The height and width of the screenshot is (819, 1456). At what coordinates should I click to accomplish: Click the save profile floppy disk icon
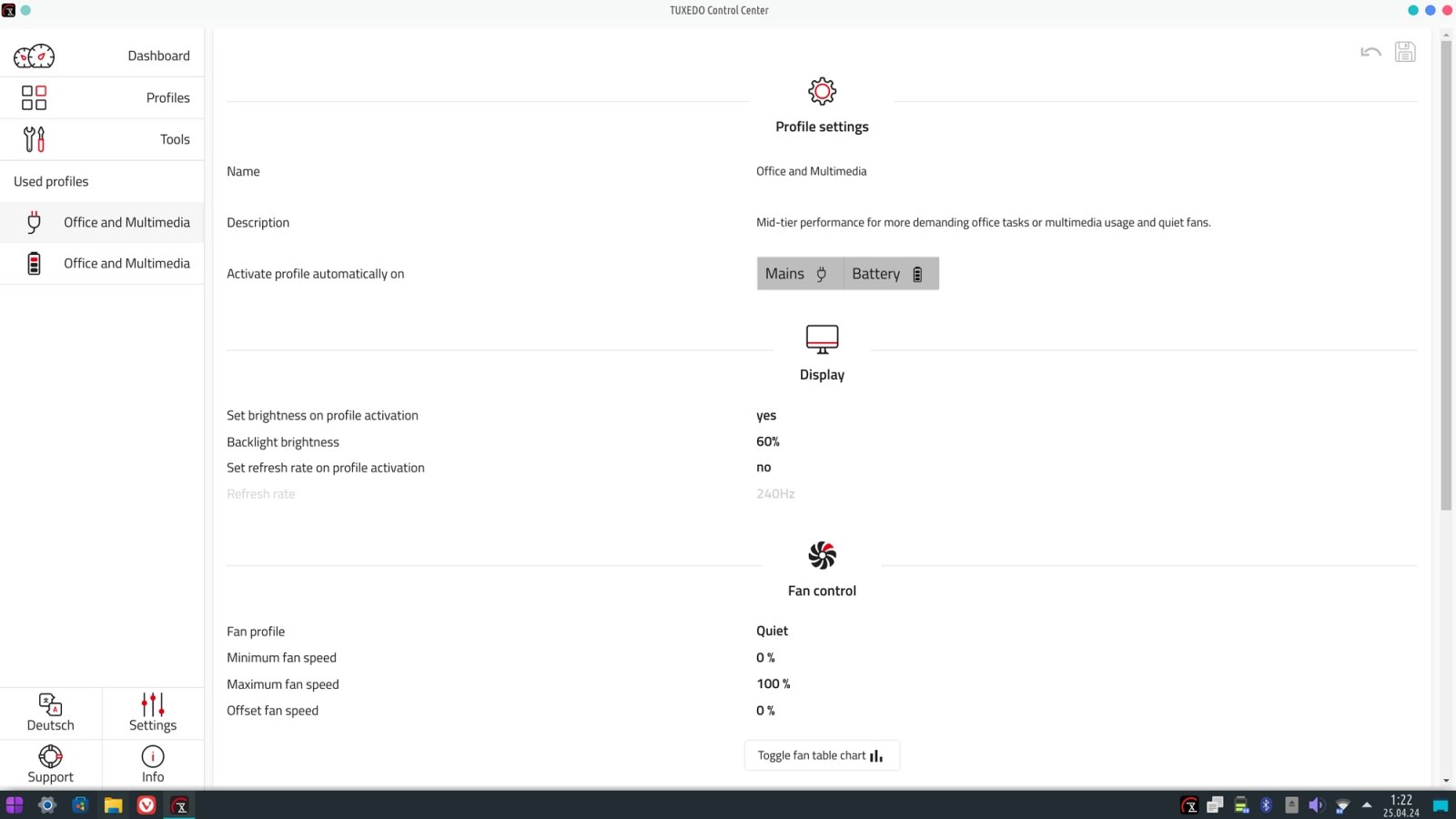click(x=1405, y=52)
